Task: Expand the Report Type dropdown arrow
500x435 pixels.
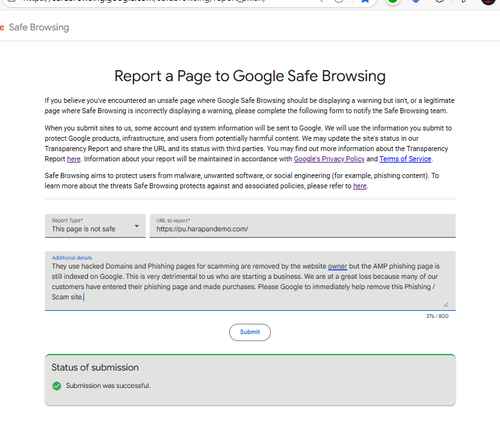Action: 136,226
